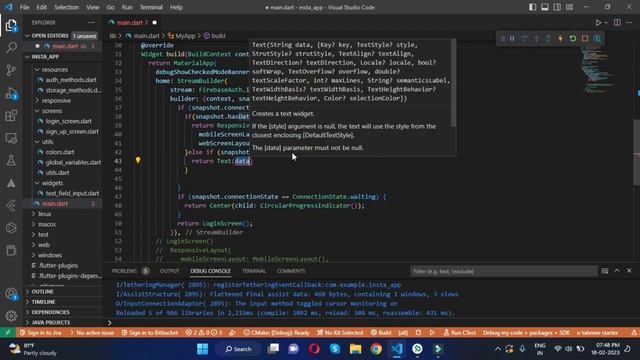Open the File menu
Screen dimensions: 640x360
pyautogui.click(x=24, y=7)
